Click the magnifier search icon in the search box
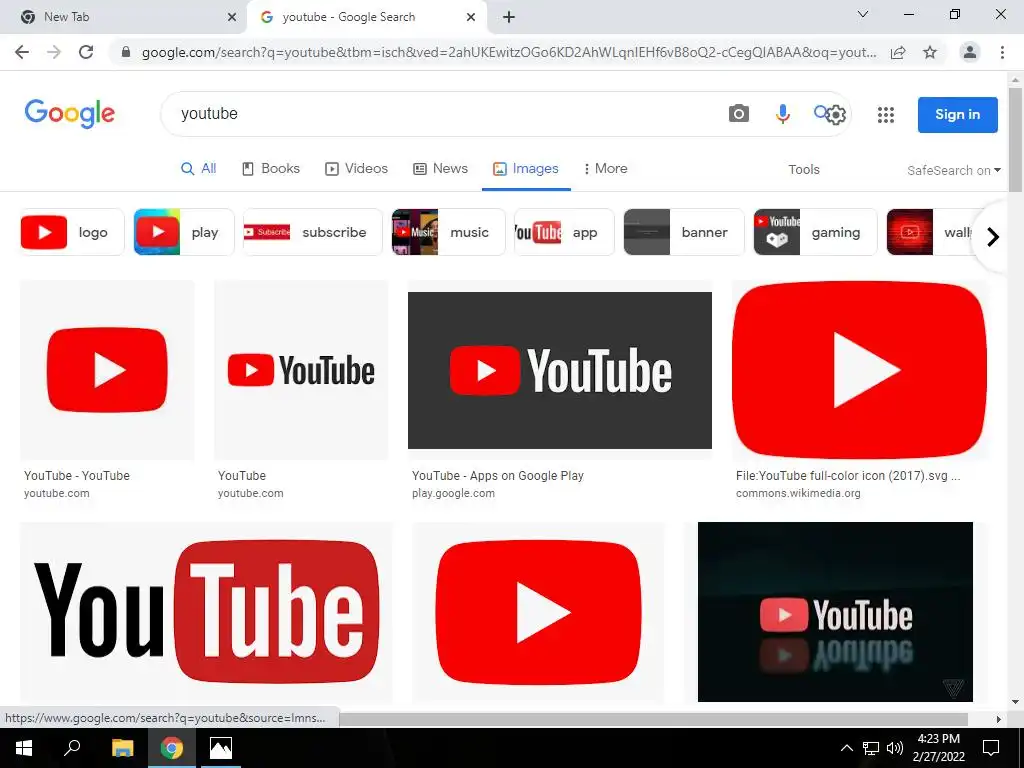 click(x=820, y=112)
